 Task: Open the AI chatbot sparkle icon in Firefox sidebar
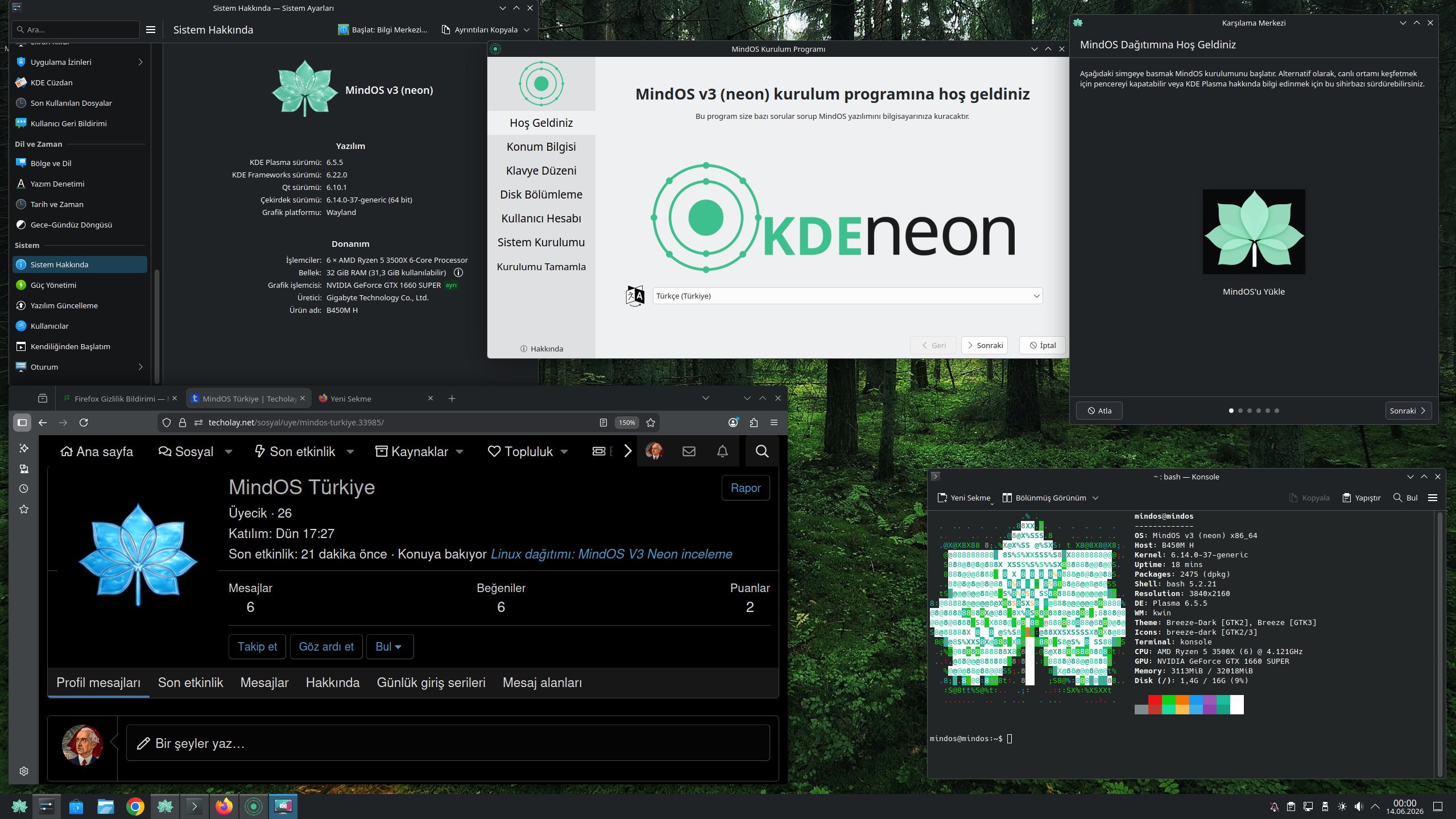coord(24,448)
